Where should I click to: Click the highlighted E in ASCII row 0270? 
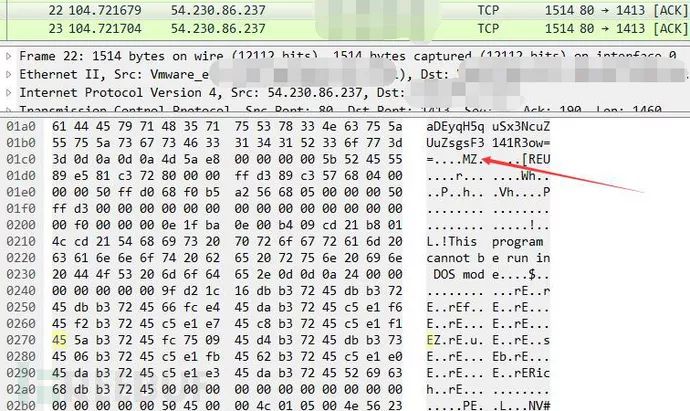tap(429, 340)
